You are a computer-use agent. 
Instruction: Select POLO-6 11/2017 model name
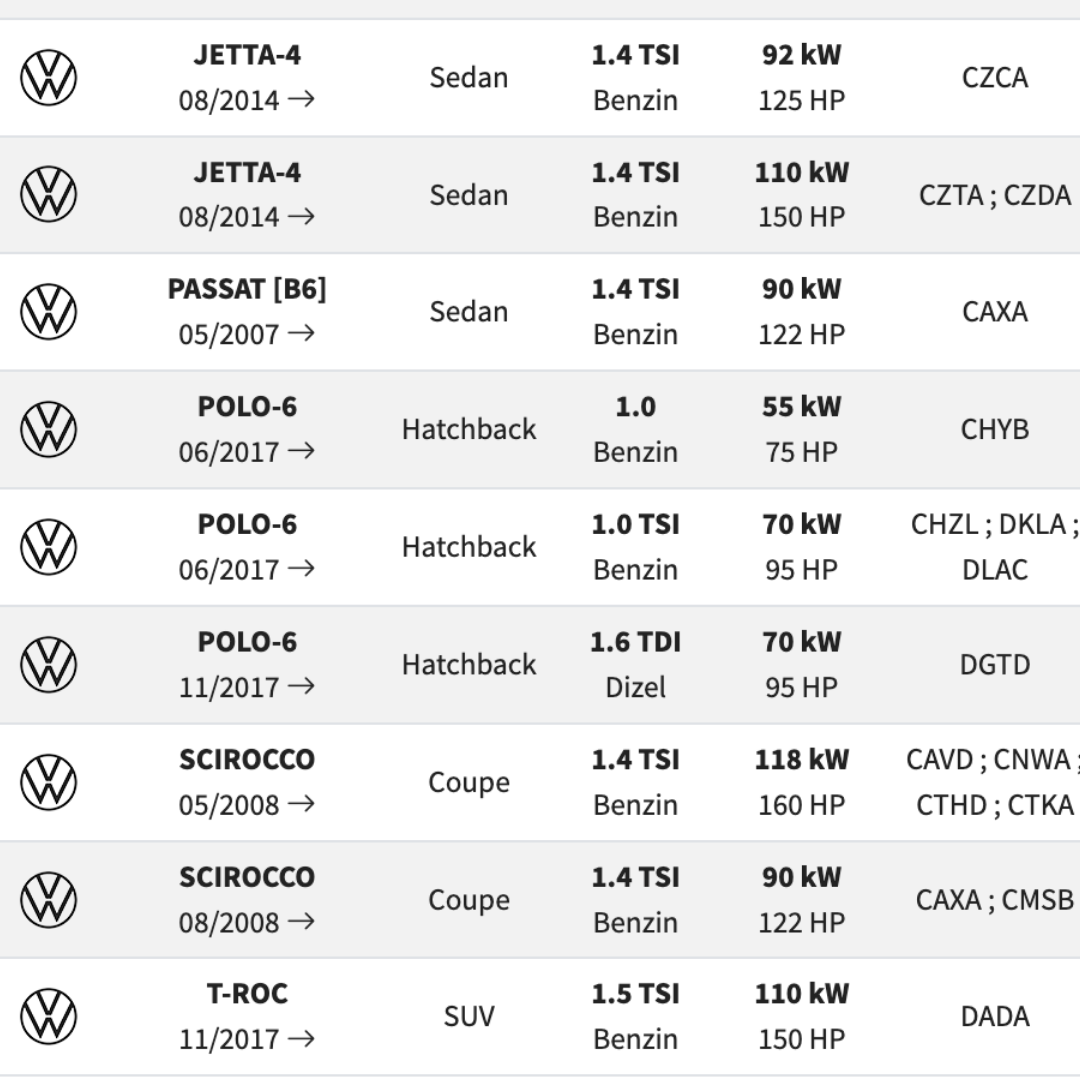click(247, 642)
